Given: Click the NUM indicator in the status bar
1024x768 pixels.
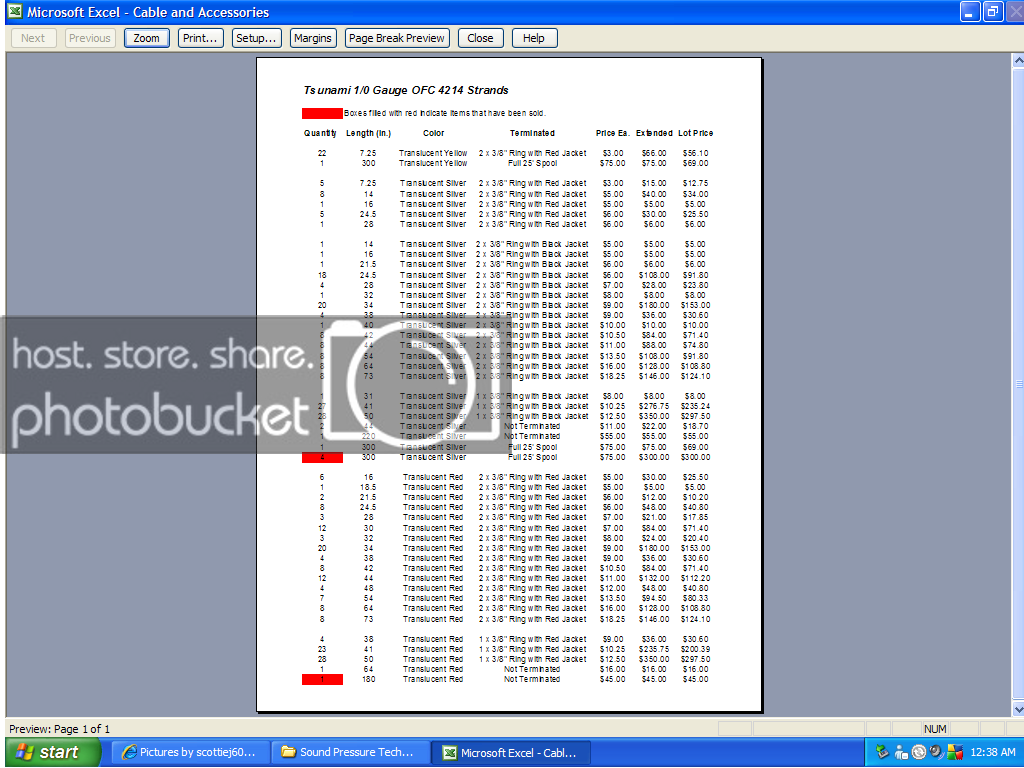Looking at the screenshot, I should pos(935,729).
